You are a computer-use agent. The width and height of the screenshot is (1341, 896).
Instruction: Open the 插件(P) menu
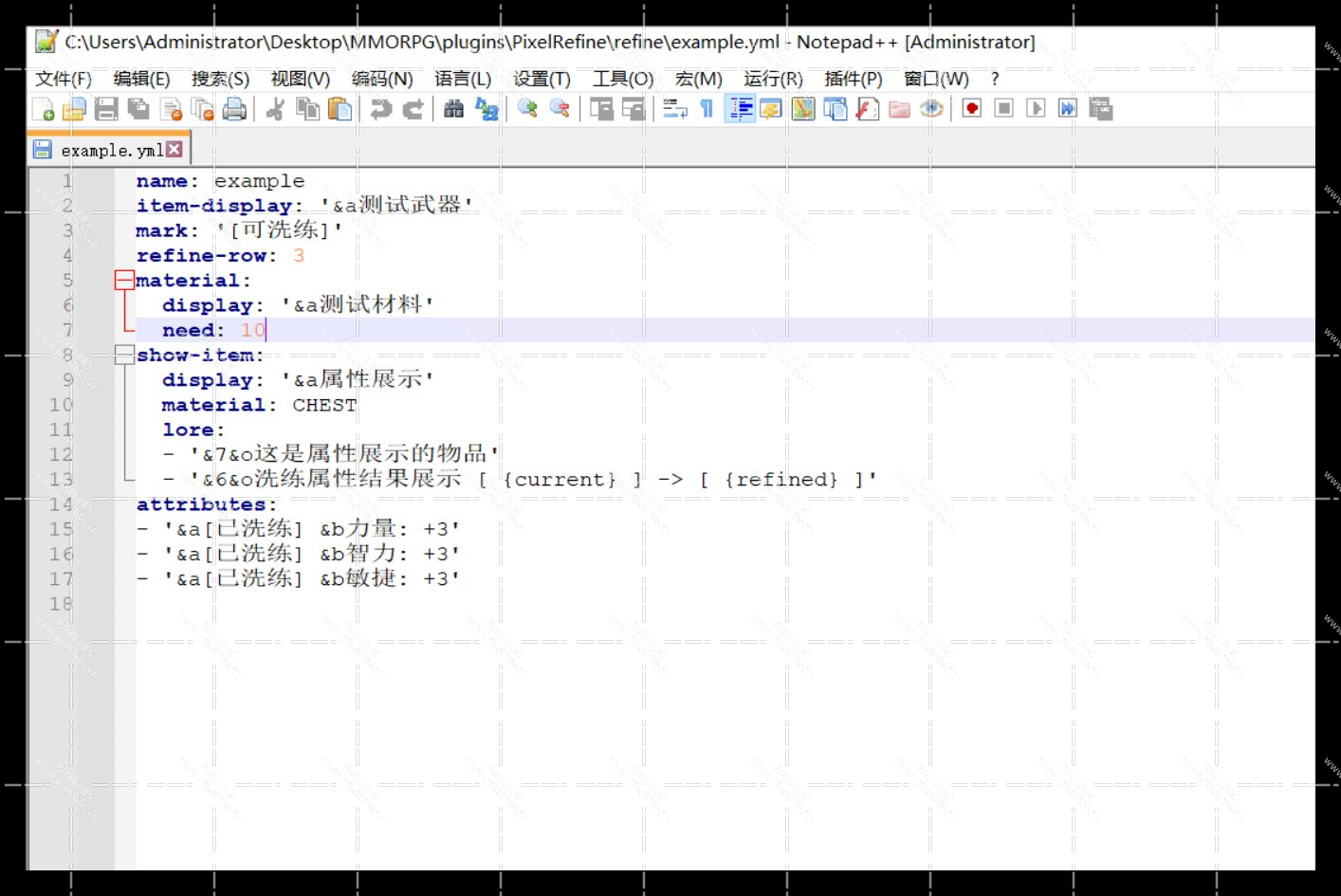[x=854, y=80]
